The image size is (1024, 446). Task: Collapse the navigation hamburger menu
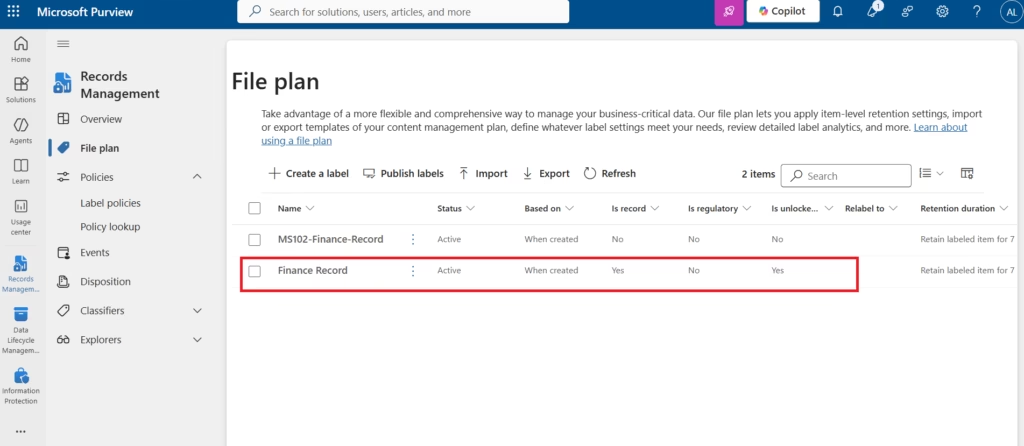click(63, 44)
